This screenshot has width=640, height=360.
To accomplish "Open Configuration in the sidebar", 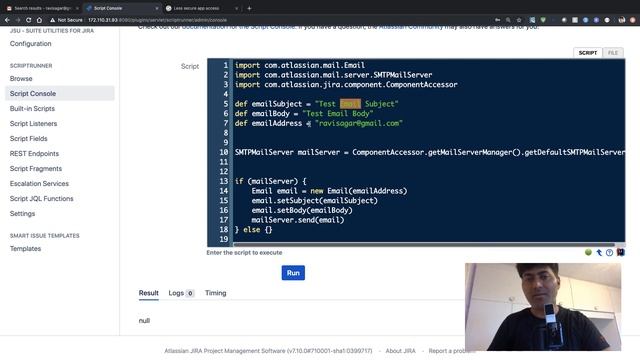I will [31, 44].
